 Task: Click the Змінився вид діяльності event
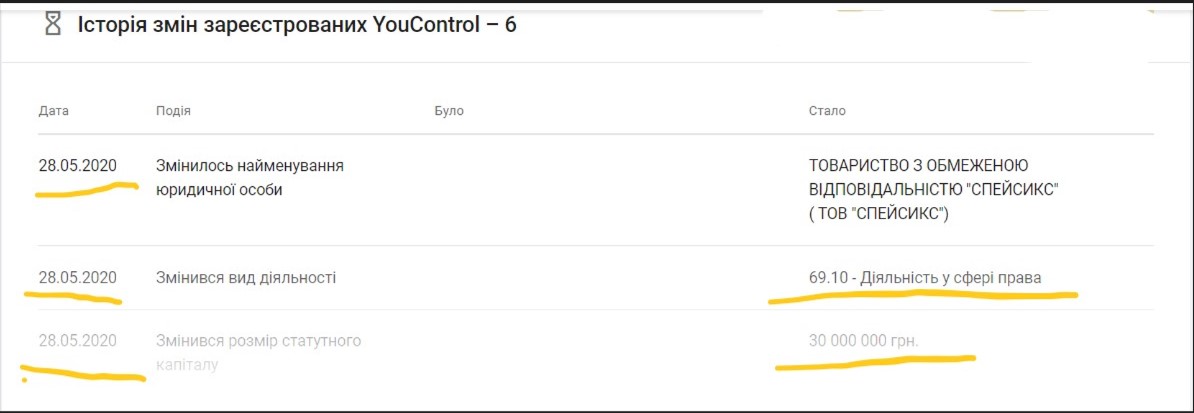pos(246,277)
